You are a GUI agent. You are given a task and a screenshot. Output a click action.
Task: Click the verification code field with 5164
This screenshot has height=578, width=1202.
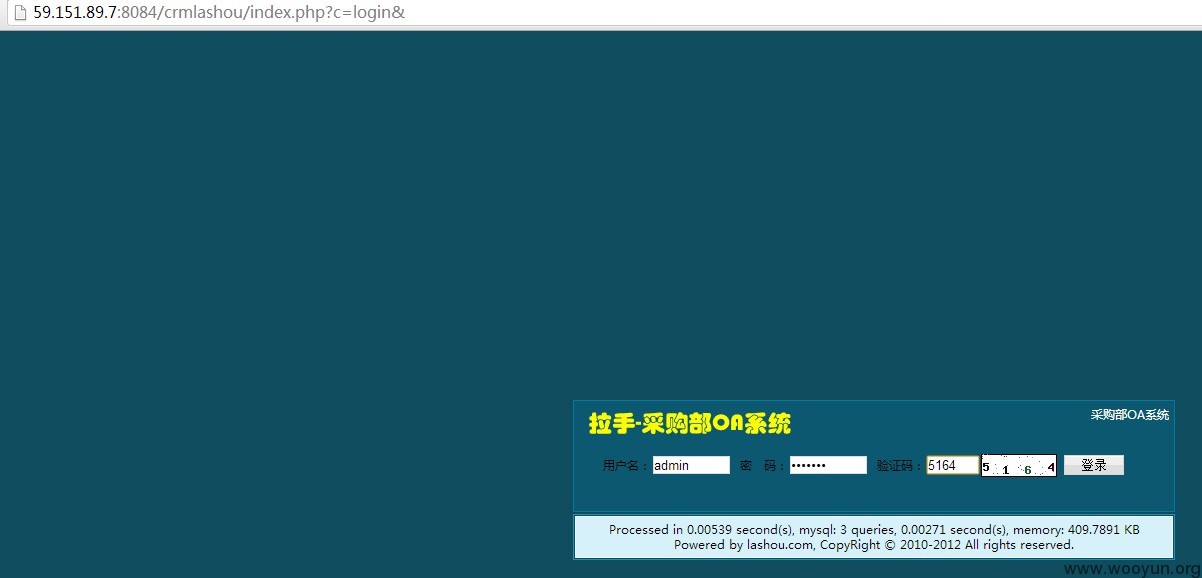[952, 465]
